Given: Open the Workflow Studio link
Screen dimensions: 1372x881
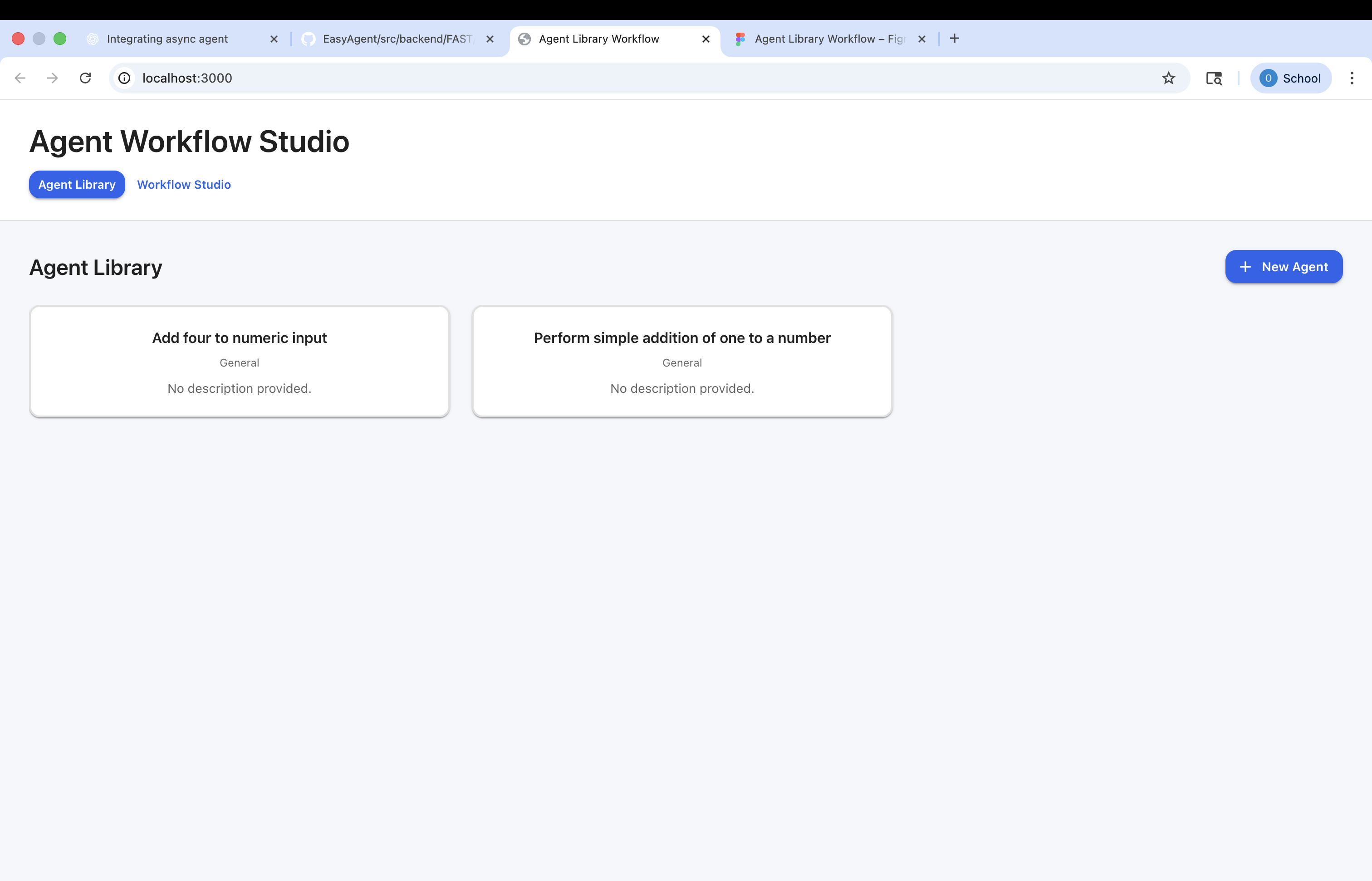Looking at the screenshot, I should pos(184,185).
